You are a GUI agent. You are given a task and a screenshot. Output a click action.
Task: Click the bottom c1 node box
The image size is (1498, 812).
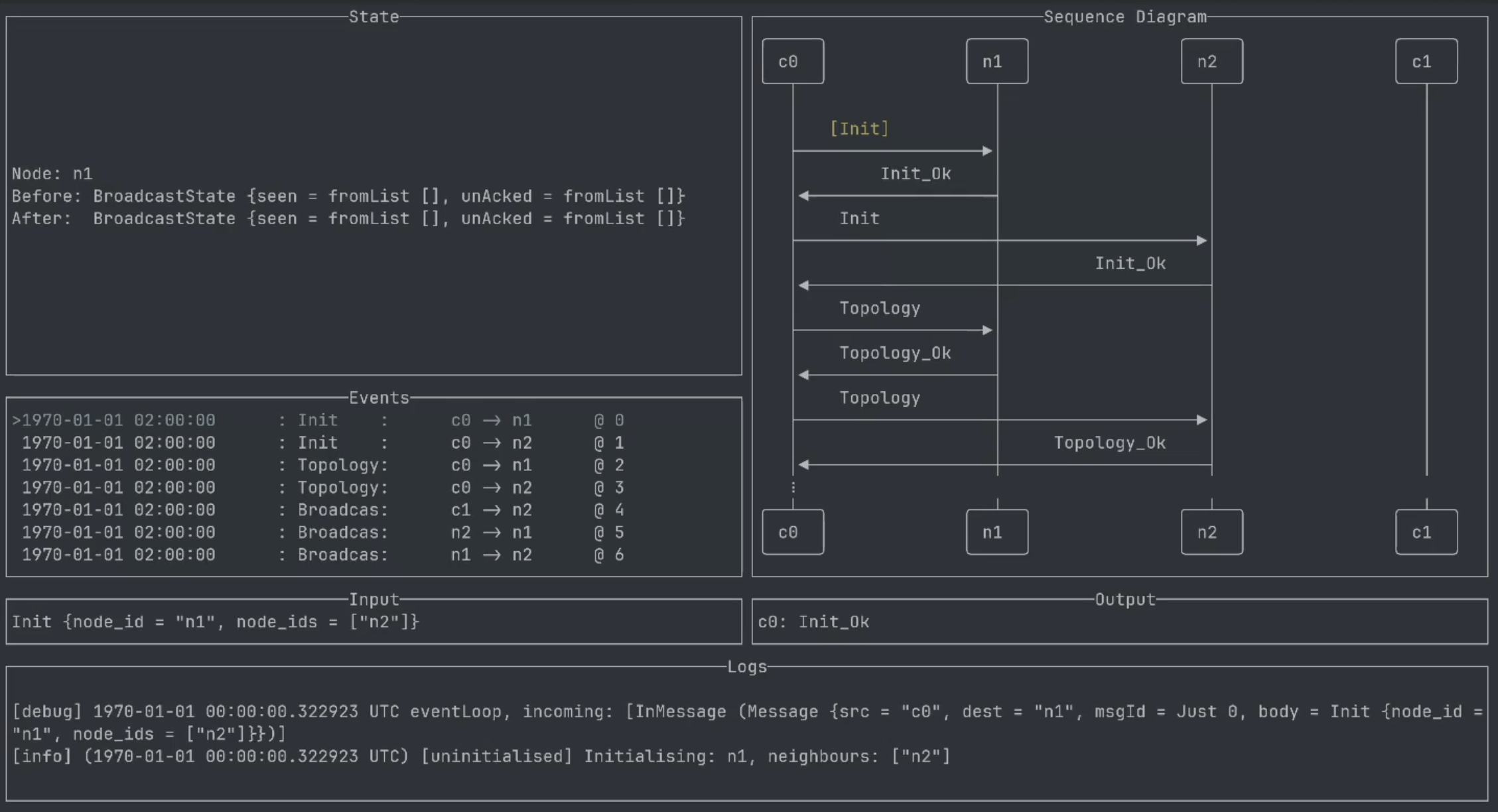coord(1426,532)
